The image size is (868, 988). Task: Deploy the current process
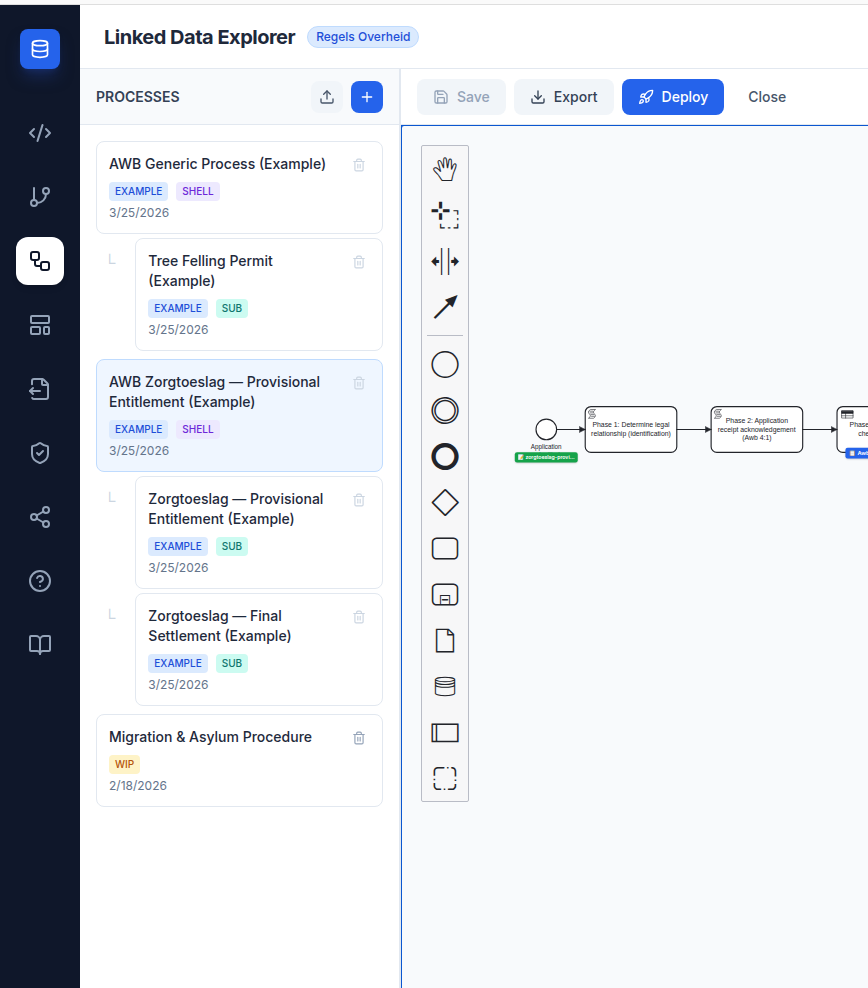(x=672, y=96)
